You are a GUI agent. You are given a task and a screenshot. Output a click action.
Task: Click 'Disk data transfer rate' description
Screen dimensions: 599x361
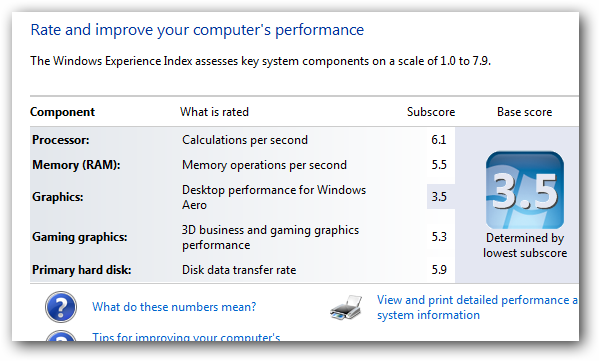[239, 270]
